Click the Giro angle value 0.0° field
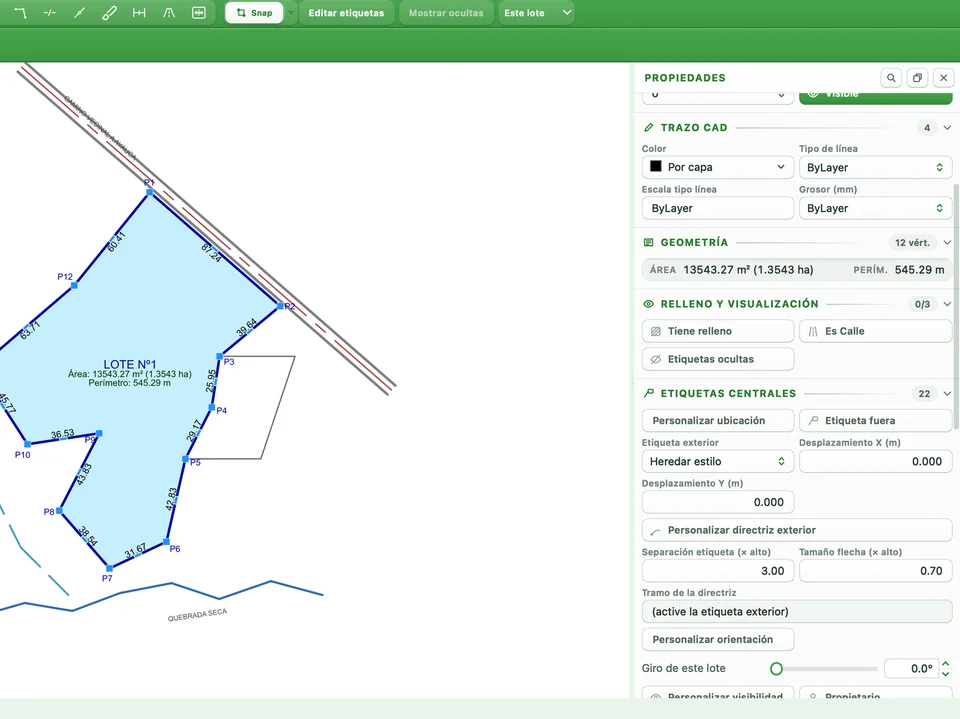The height and width of the screenshot is (719, 960). pyautogui.click(x=912, y=669)
